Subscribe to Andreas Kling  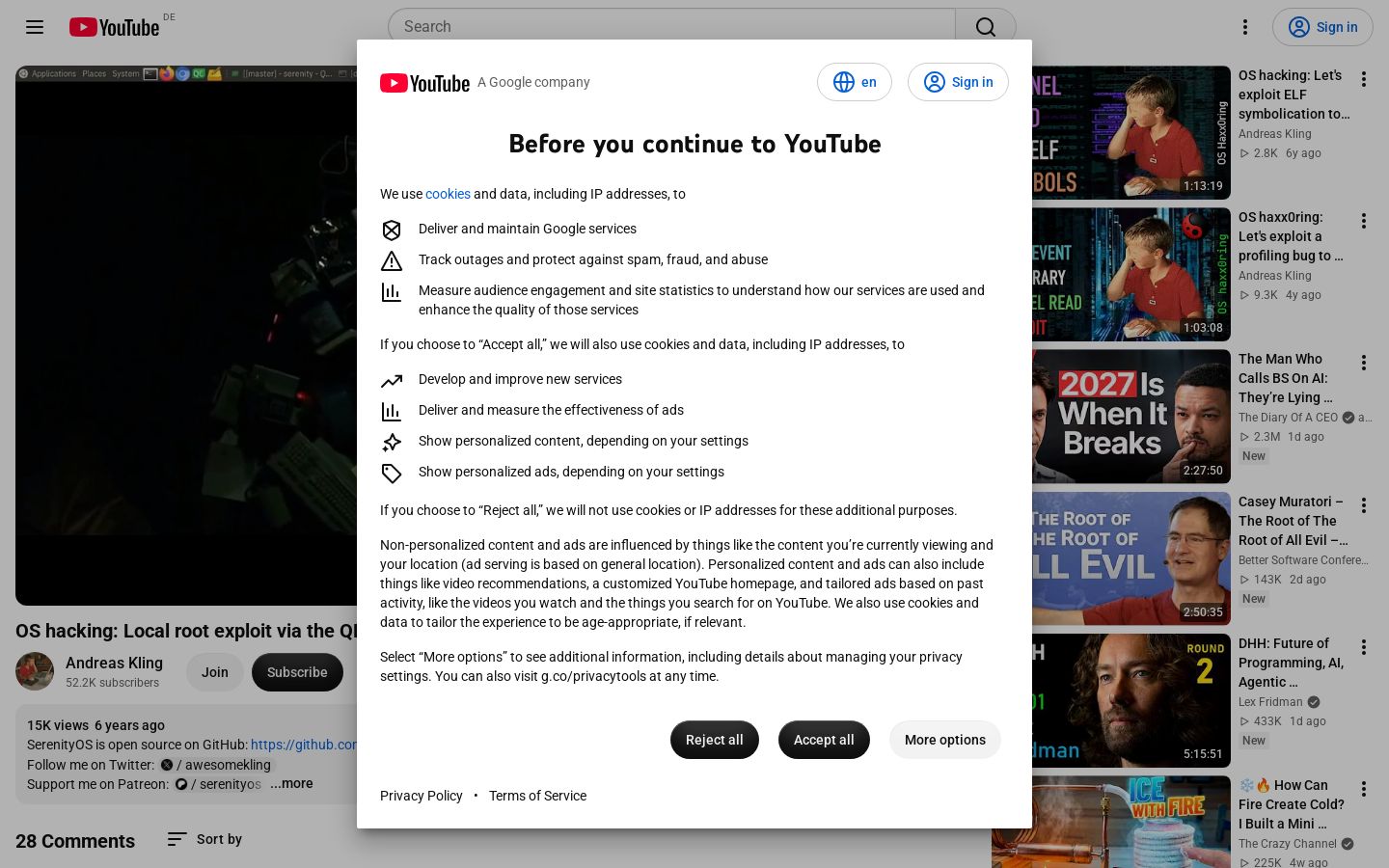tap(297, 672)
